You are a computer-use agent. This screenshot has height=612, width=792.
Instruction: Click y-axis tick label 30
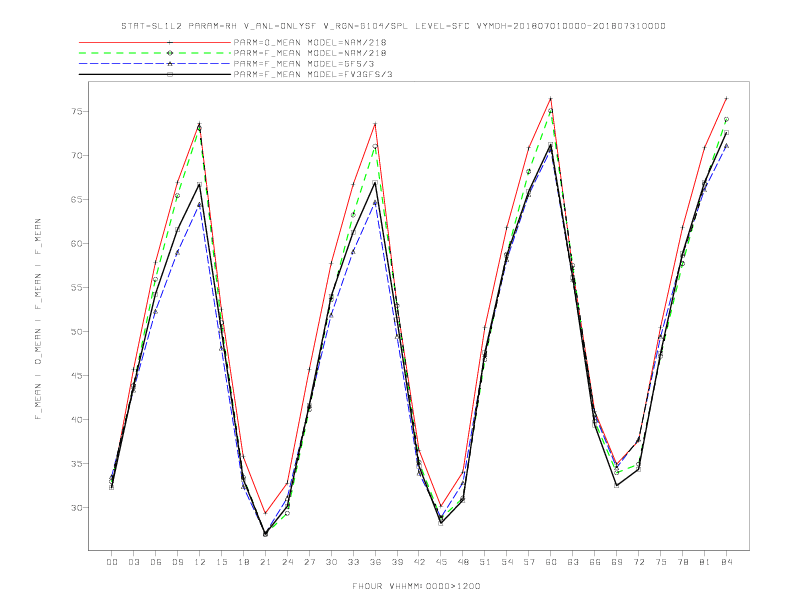(75, 507)
